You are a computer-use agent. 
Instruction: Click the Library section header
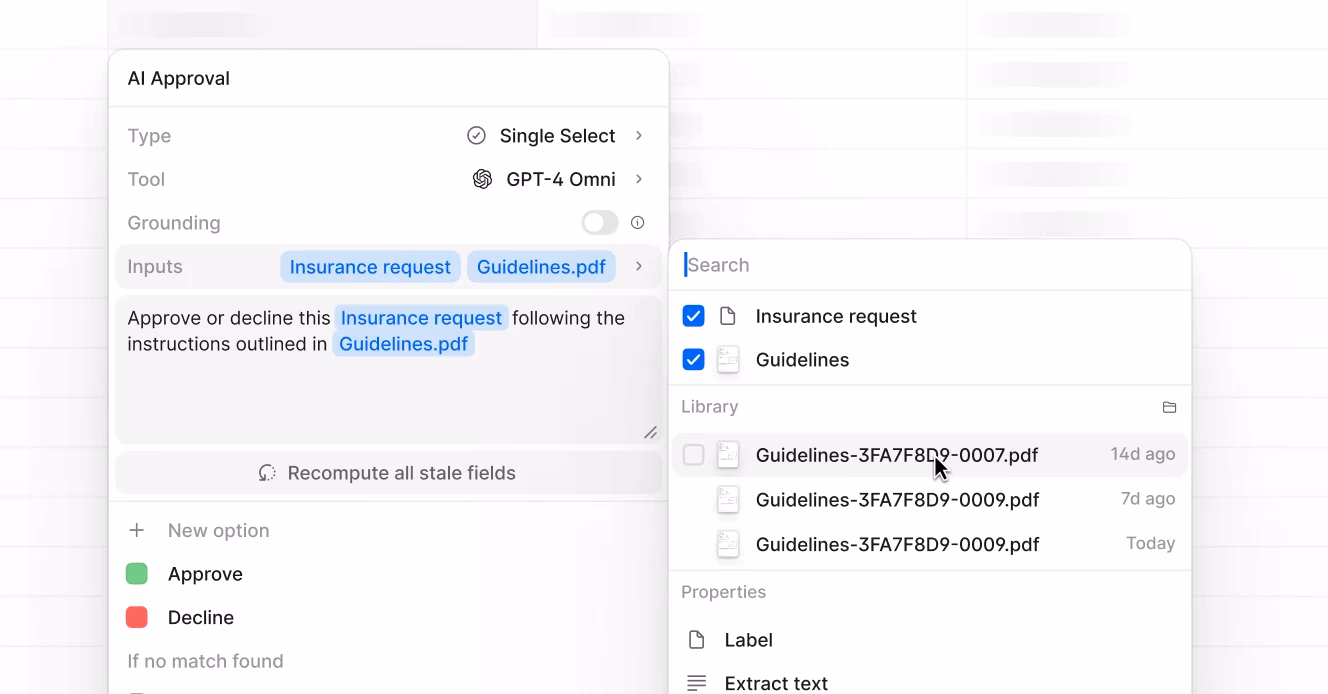coord(710,407)
